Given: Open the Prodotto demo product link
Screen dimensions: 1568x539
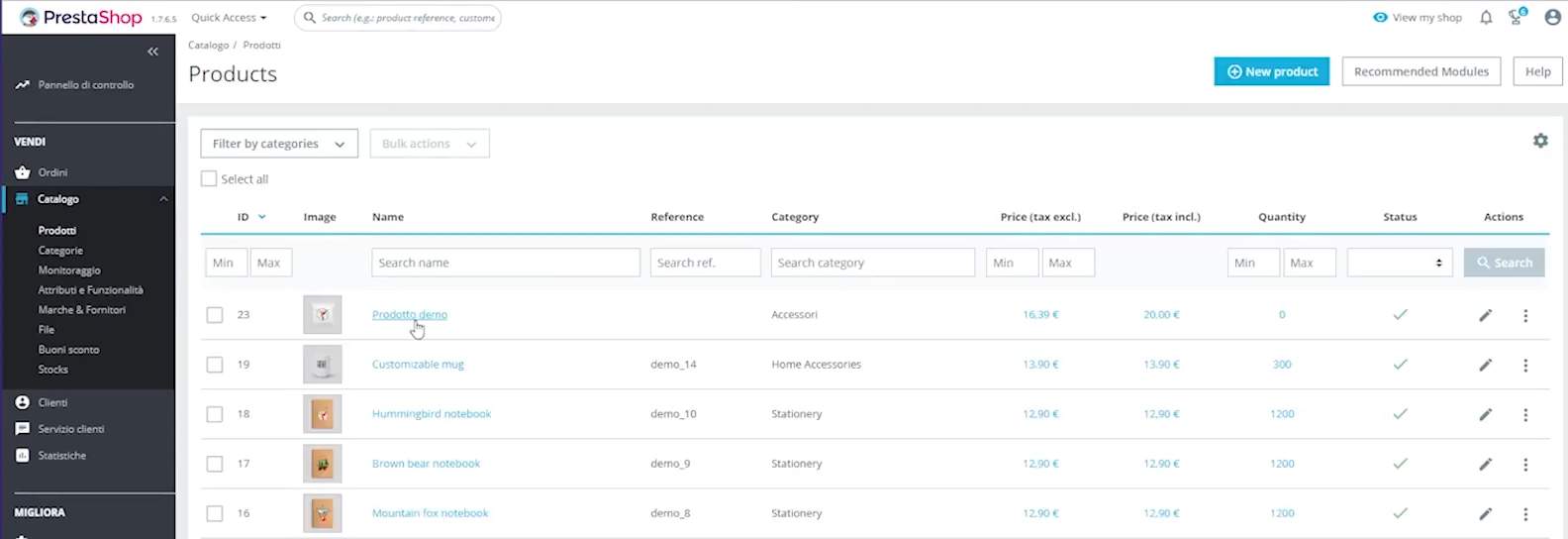Looking at the screenshot, I should (x=409, y=315).
